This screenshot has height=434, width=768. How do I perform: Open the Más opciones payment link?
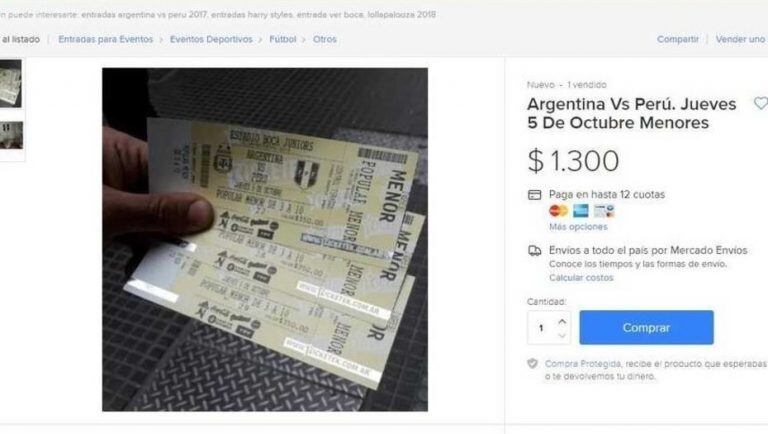click(578, 227)
